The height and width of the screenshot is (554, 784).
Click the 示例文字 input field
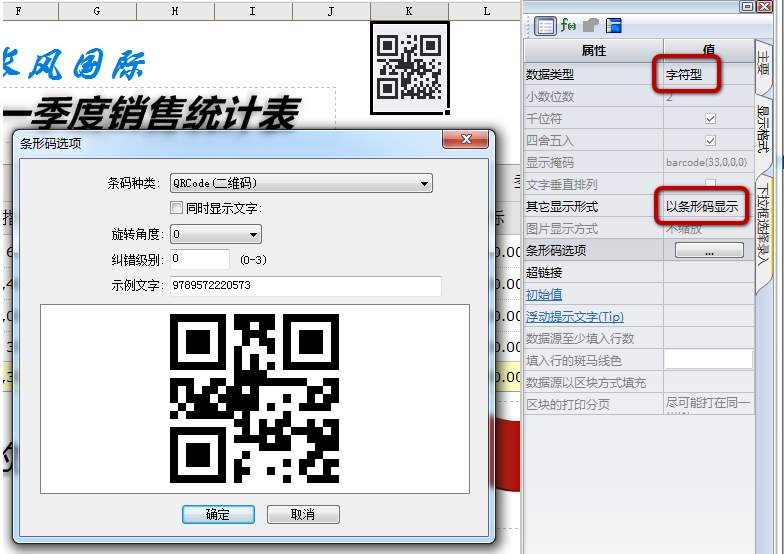306,286
